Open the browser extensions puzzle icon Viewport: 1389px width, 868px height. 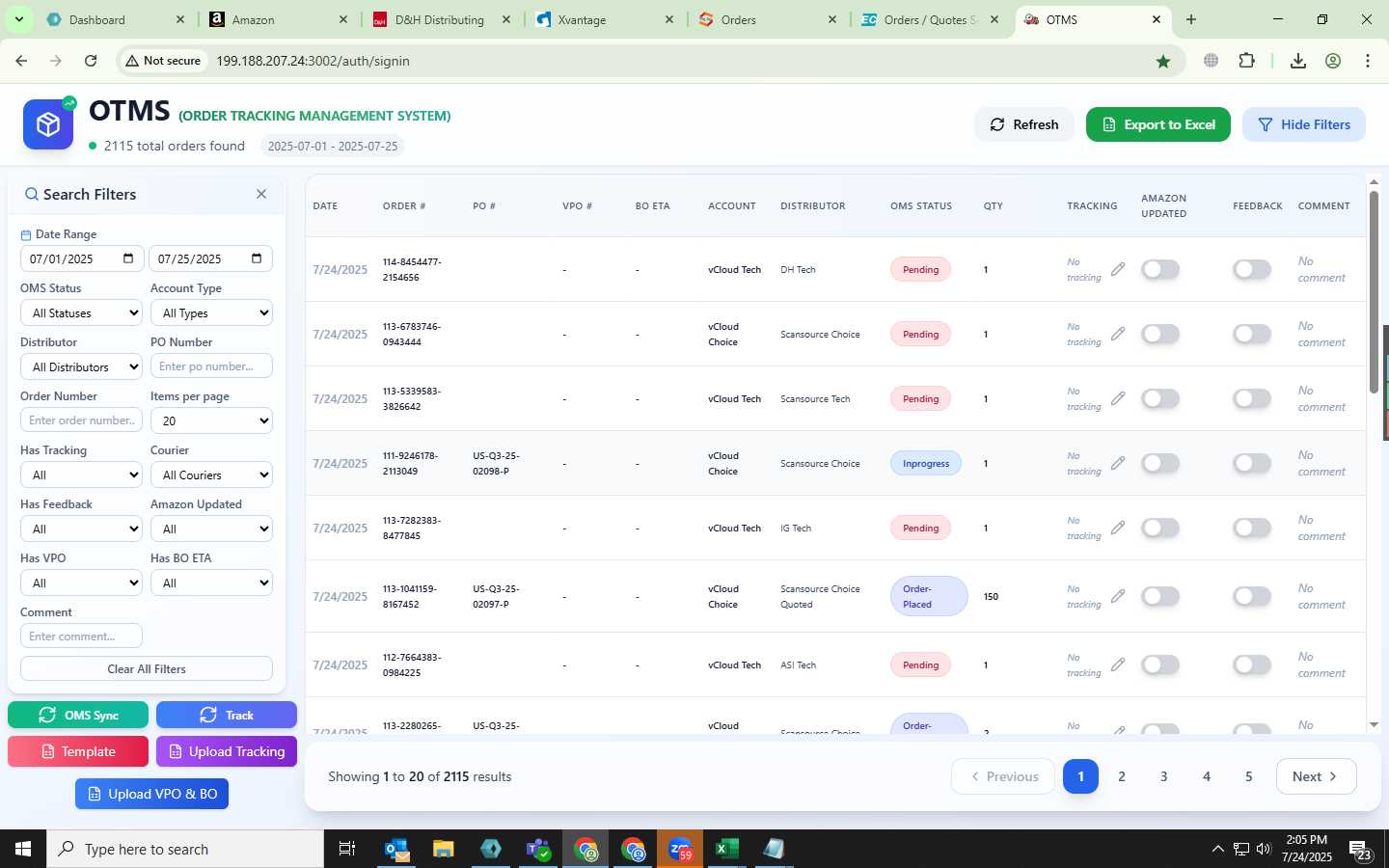1246,61
